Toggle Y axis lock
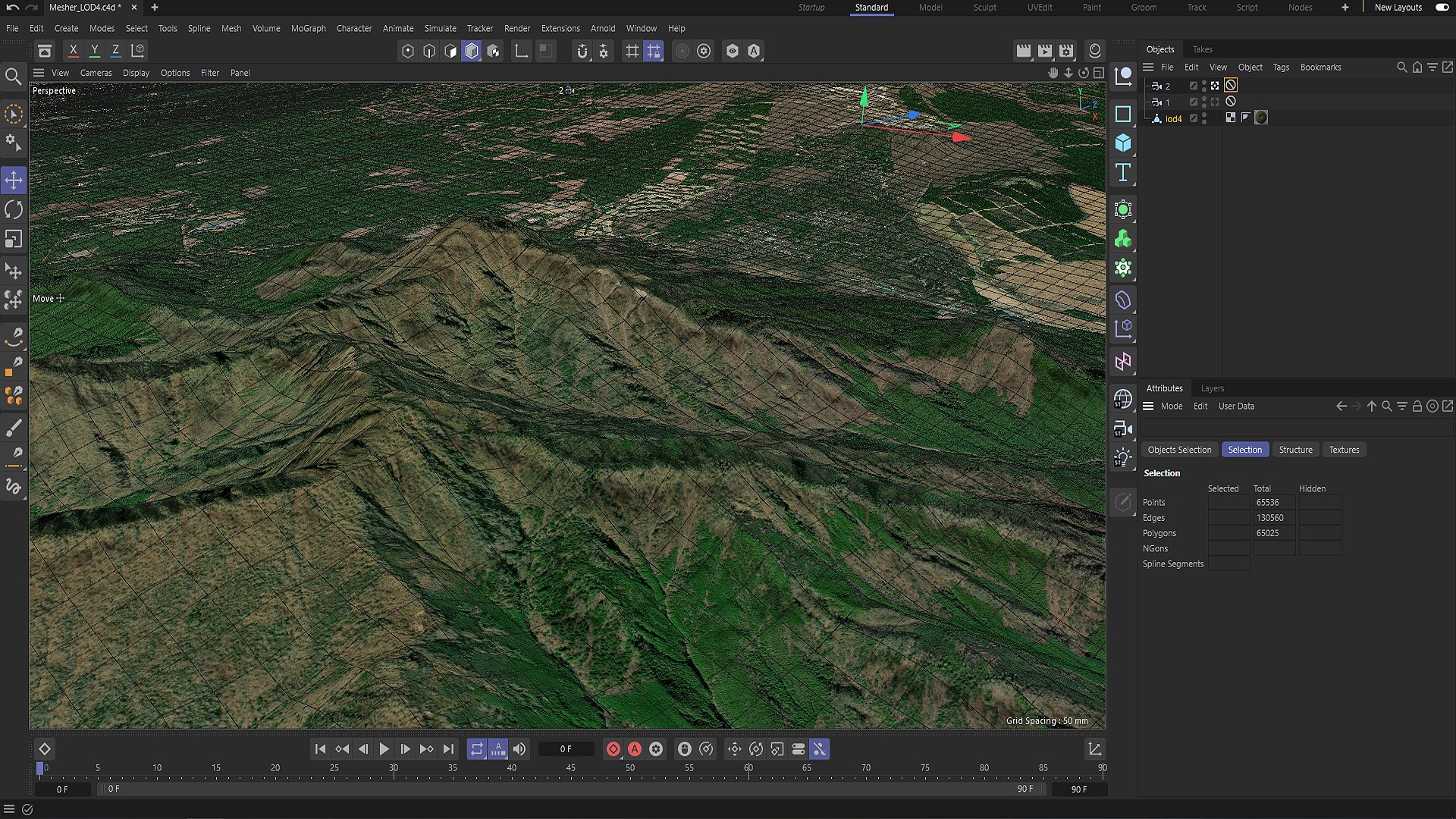 point(94,51)
